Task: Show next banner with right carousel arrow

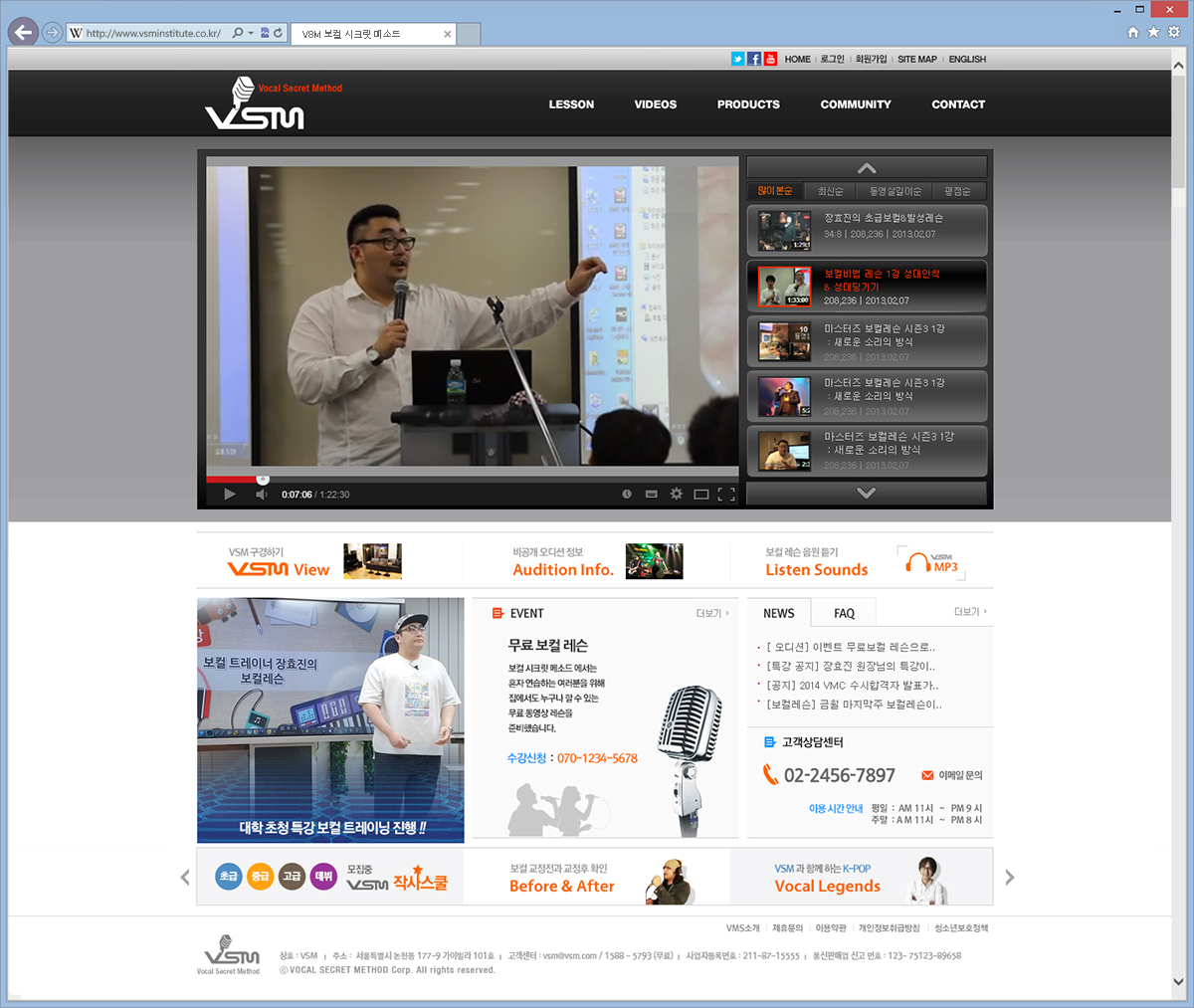Action: [x=1009, y=877]
